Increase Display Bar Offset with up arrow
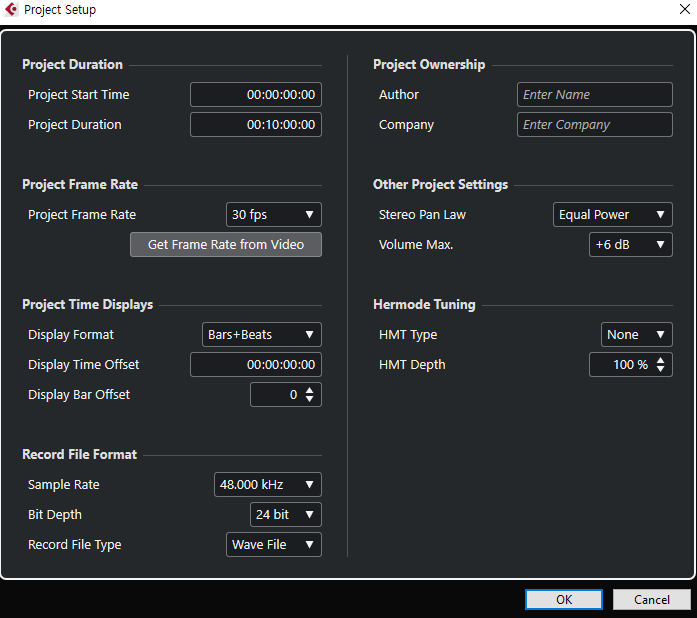697x618 pixels. [x=310, y=390]
